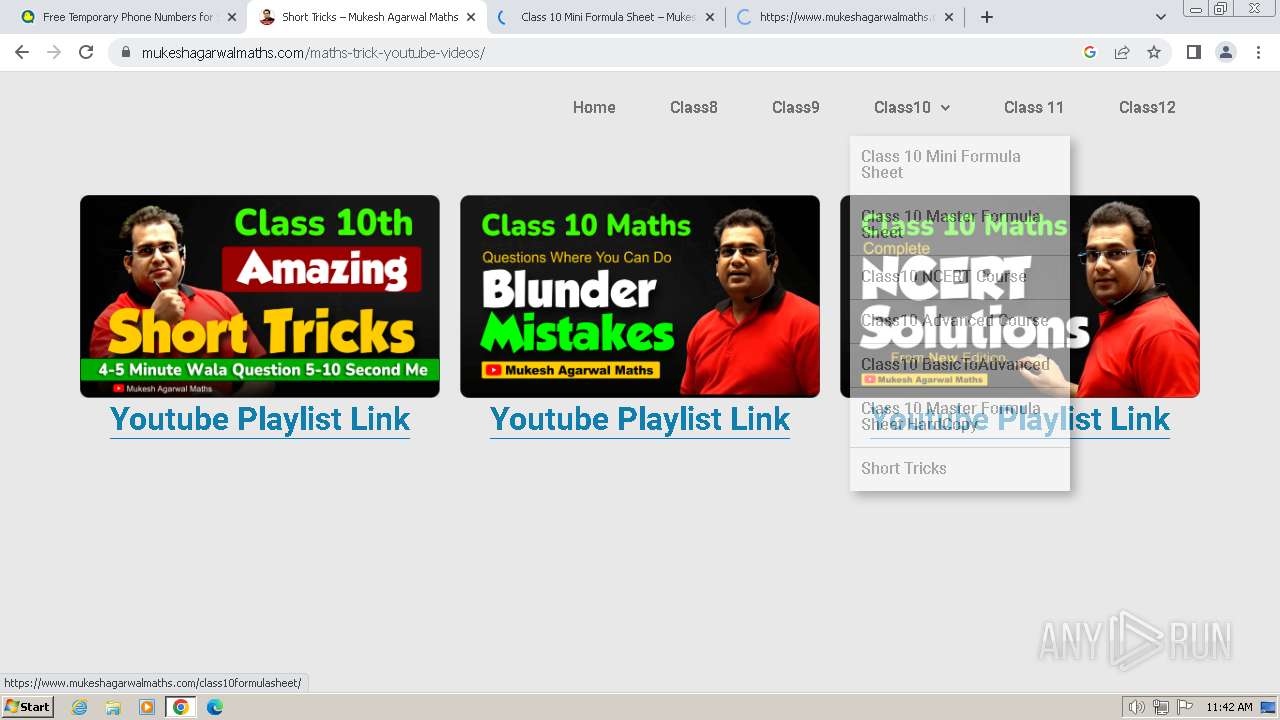
Task: Open the Amazing Short Tricks thumbnail
Action: (x=260, y=296)
